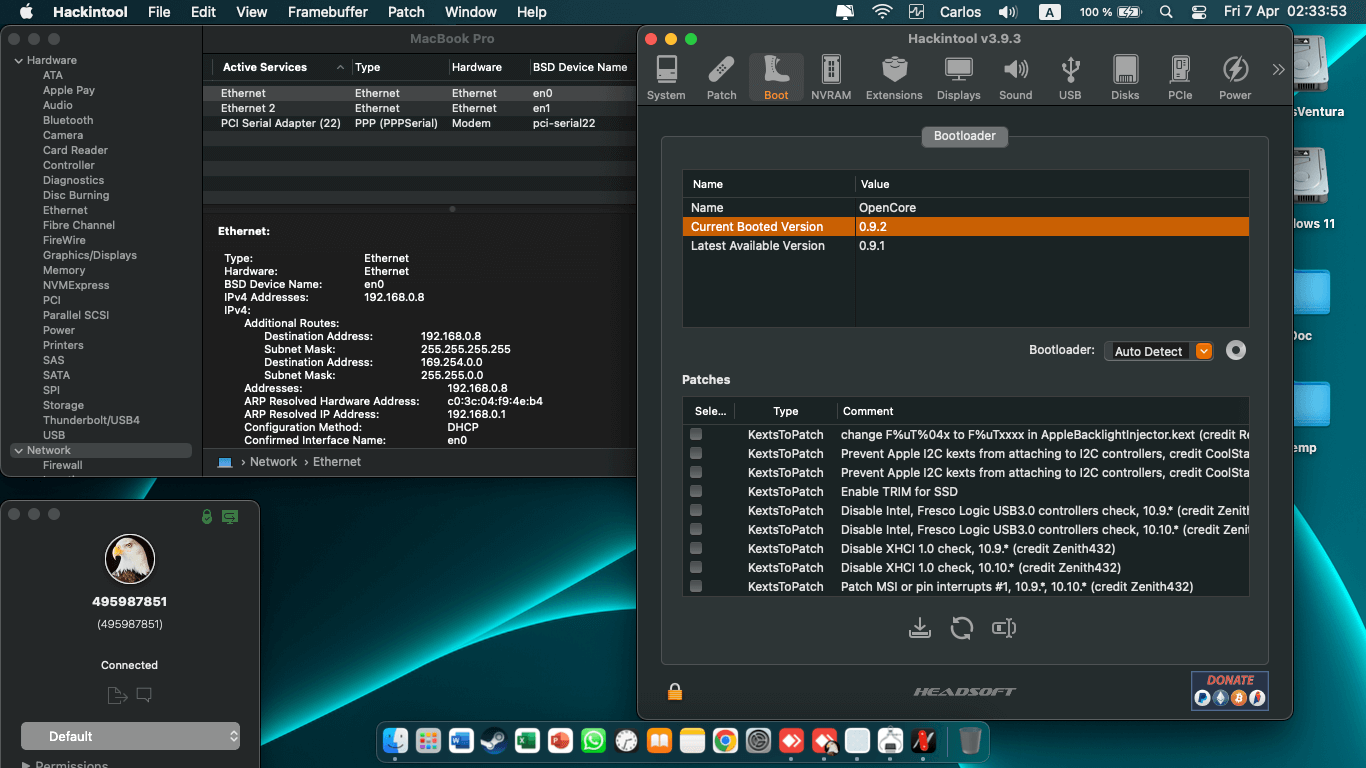Click the refresh icon below the patches list
Image resolution: width=1366 pixels, height=768 pixels.
click(962, 628)
